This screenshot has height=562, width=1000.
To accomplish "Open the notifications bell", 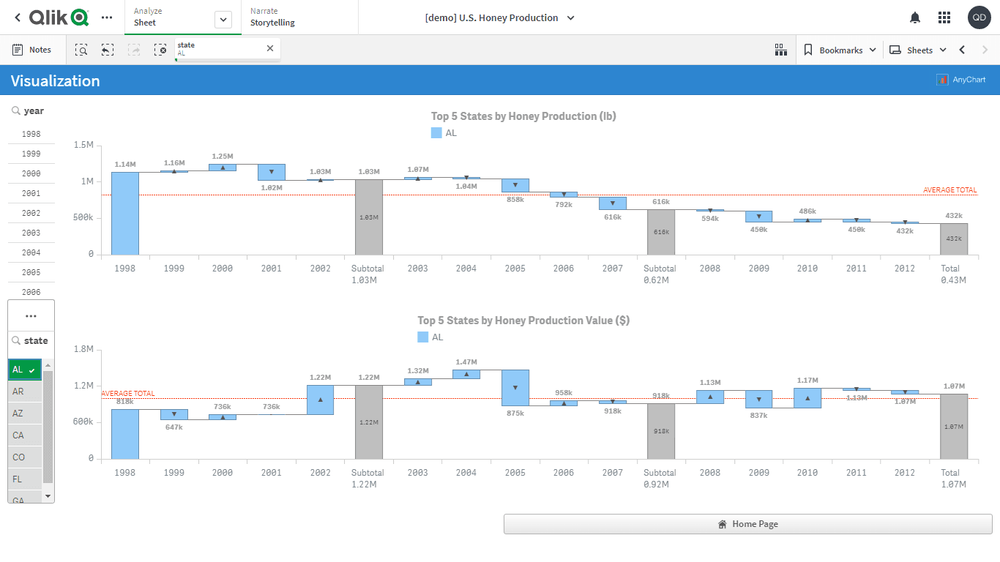I will point(914,18).
